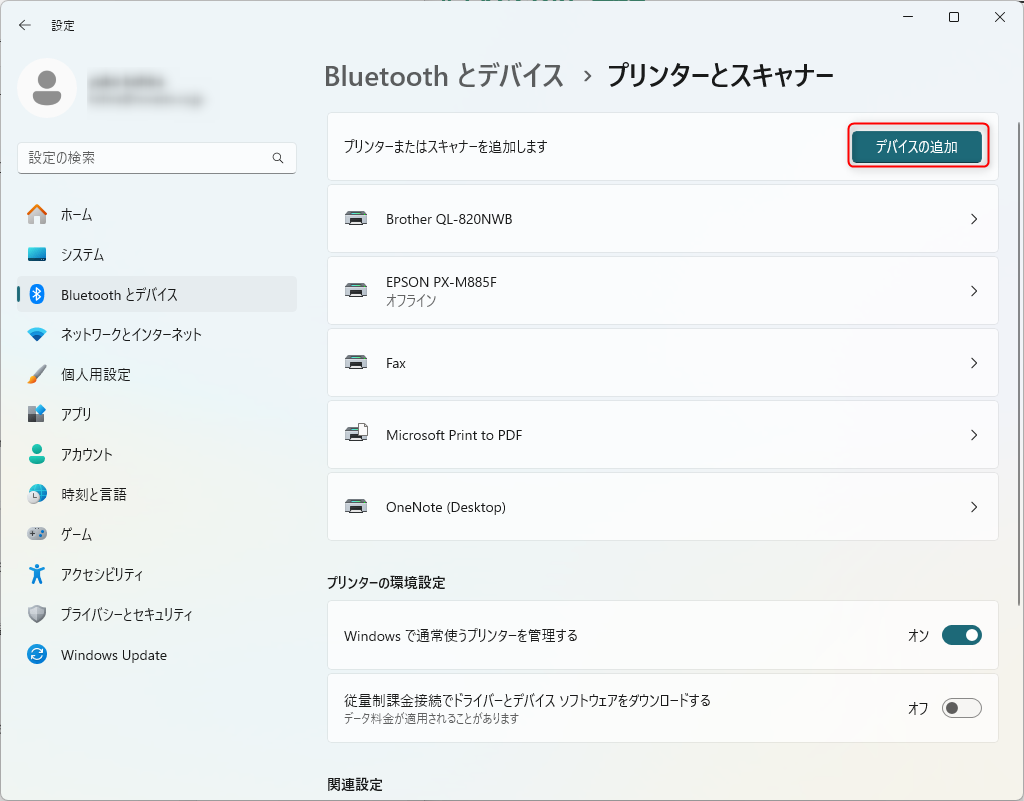1024x801 pixels.
Task: Open ホーム settings page
Action: tap(157, 214)
